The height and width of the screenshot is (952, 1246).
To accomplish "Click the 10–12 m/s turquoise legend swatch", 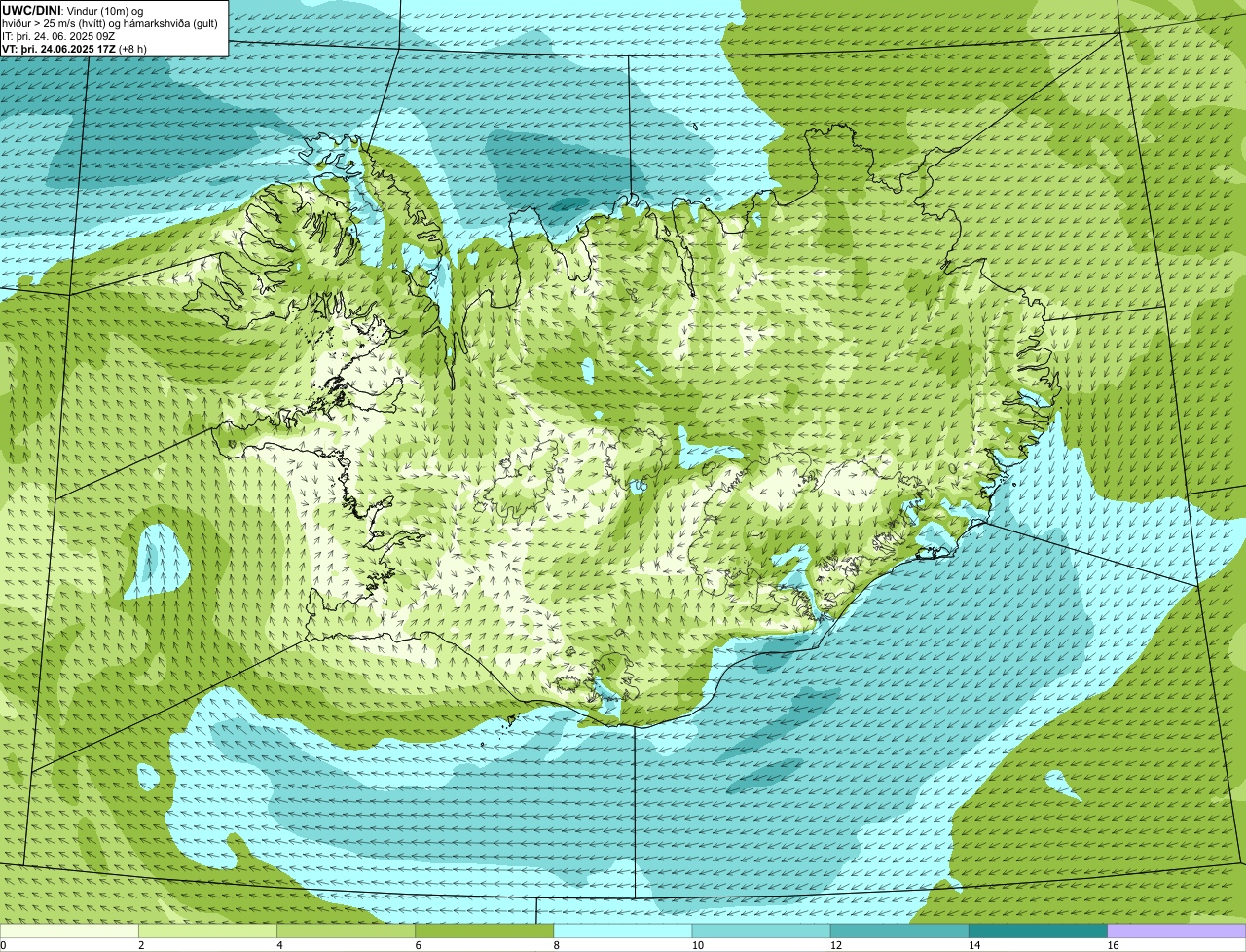I will click(x=761, y=932).
